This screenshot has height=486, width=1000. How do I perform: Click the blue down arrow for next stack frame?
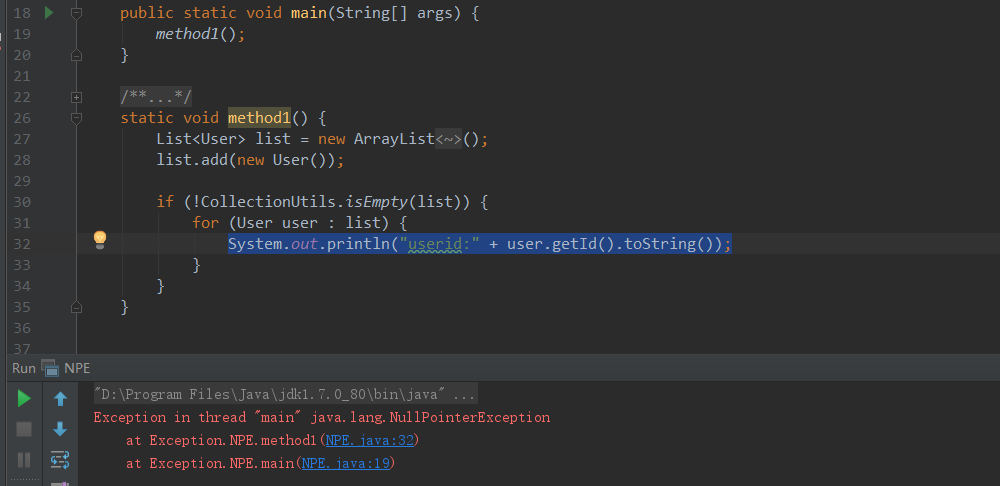pyautogui.click(x=60, y=429)
